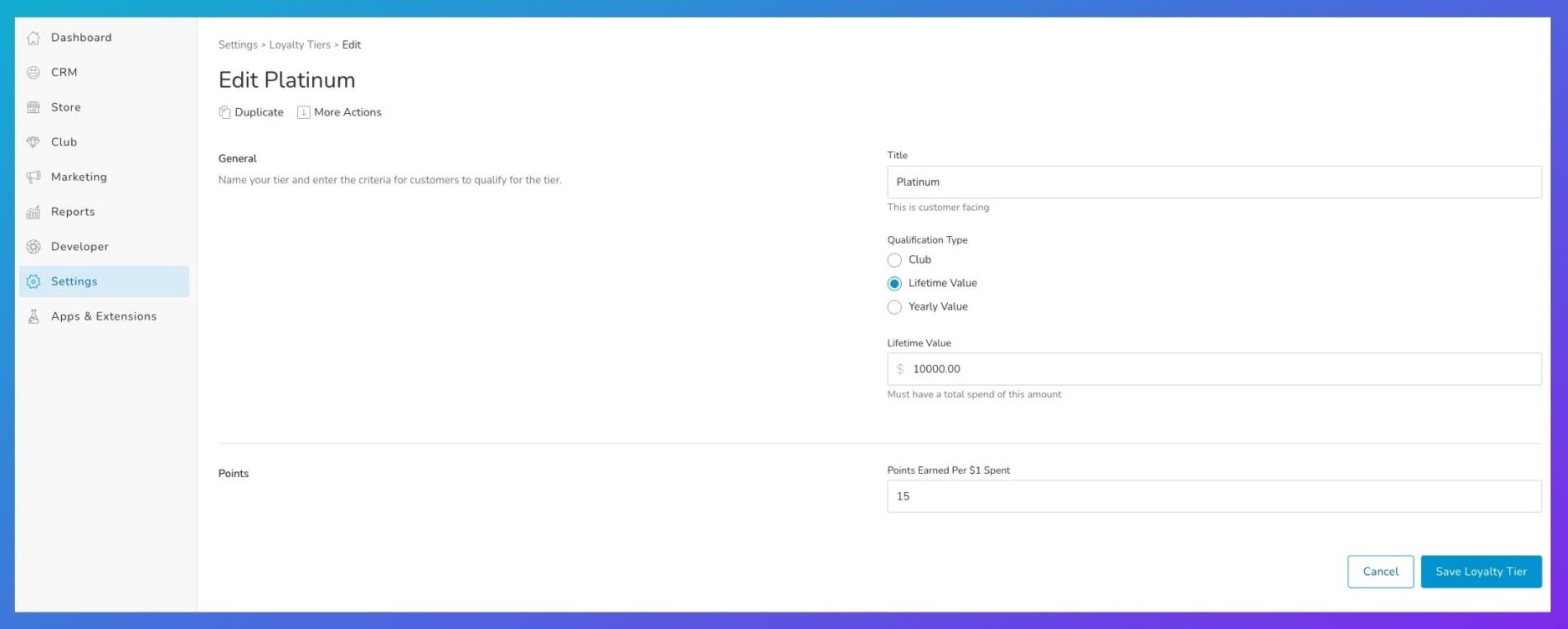
Task: Open the Apps & Extensions label
Action: [x=104, y=316]
